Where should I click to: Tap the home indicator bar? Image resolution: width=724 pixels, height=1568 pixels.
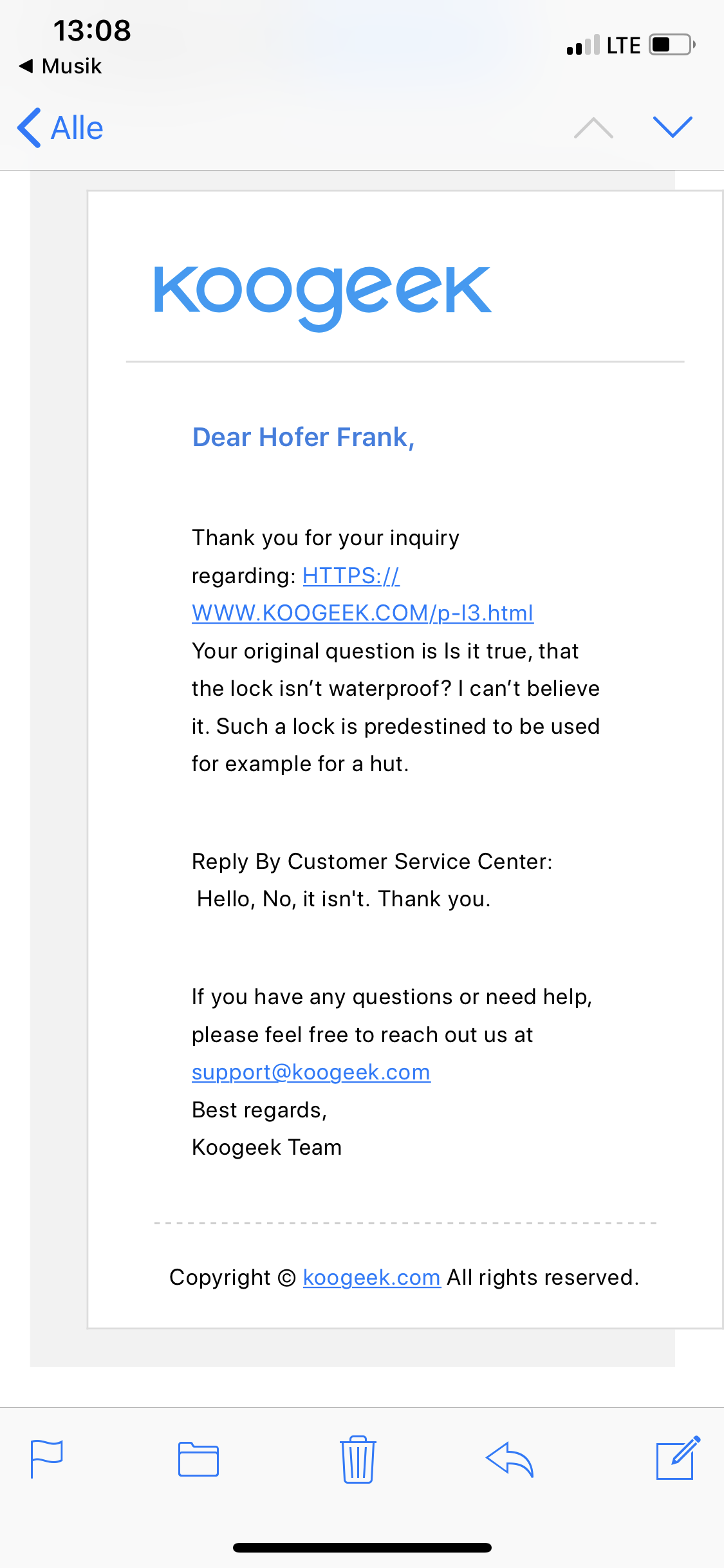362,1547
